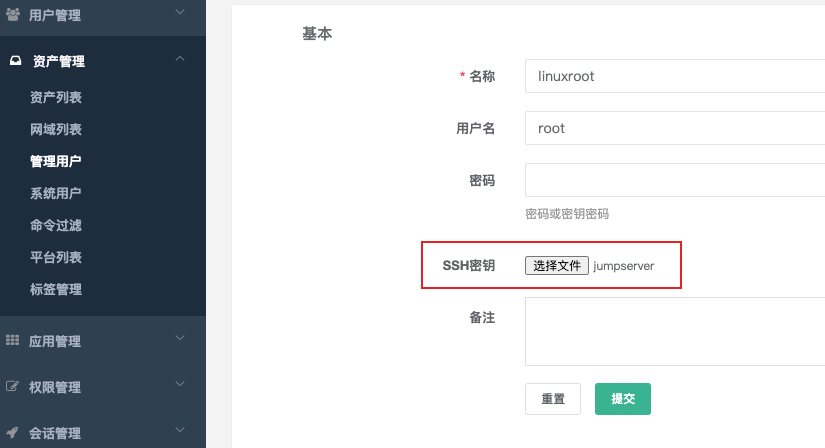Expand the 权限管理 chevron arrow
825x448 pixels.
[x=180, y=384]
